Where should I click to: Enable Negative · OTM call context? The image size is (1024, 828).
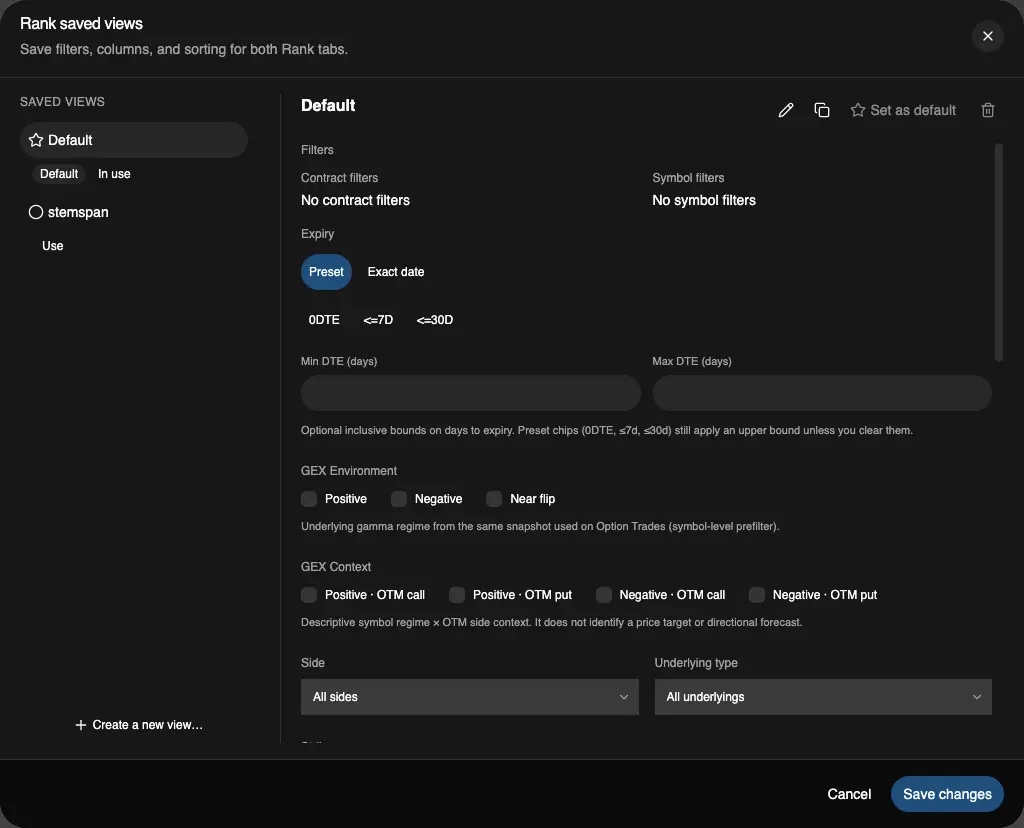point(603,595)
